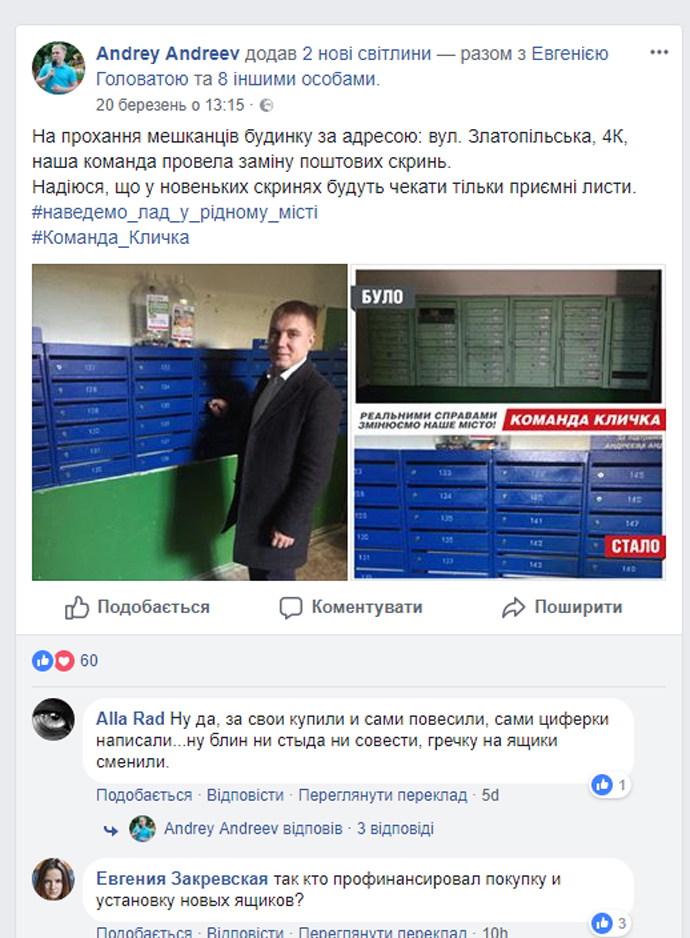The image size is (690, 938).
Task: Click the Поширити share arrow icon
Action: (513, 608)
